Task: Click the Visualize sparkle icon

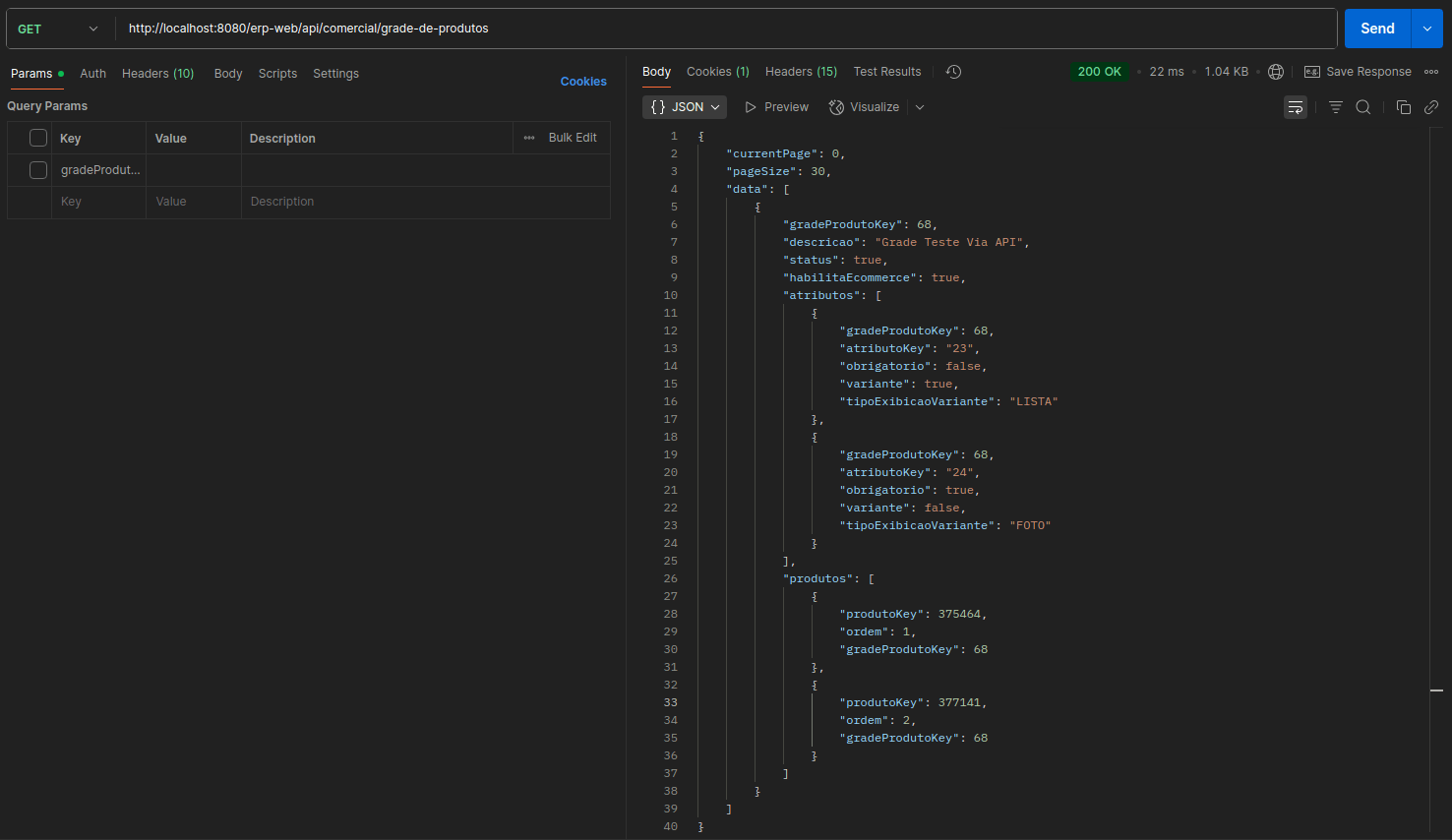Action: (836, 107)
